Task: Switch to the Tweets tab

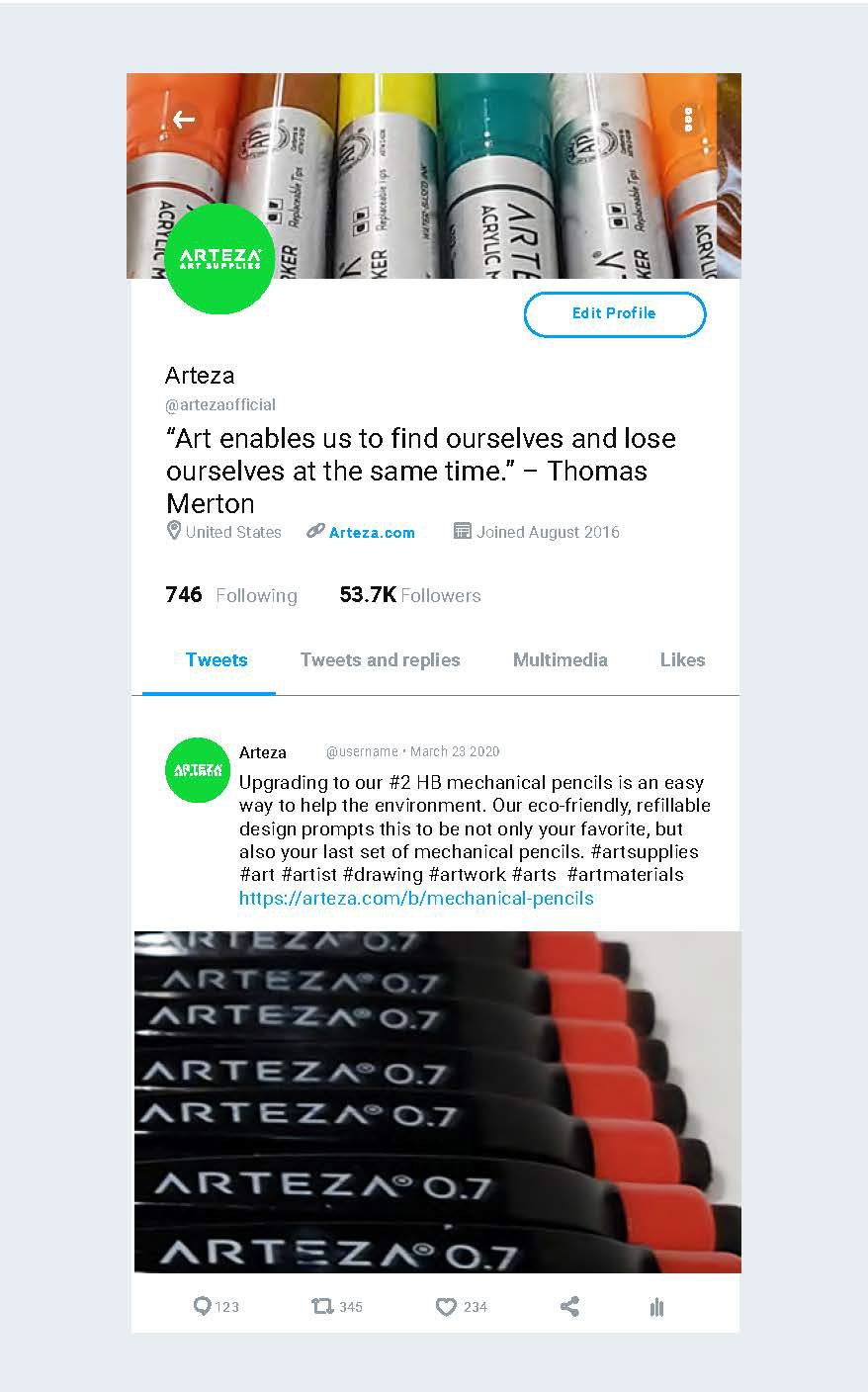Action: tap(217, 659)
